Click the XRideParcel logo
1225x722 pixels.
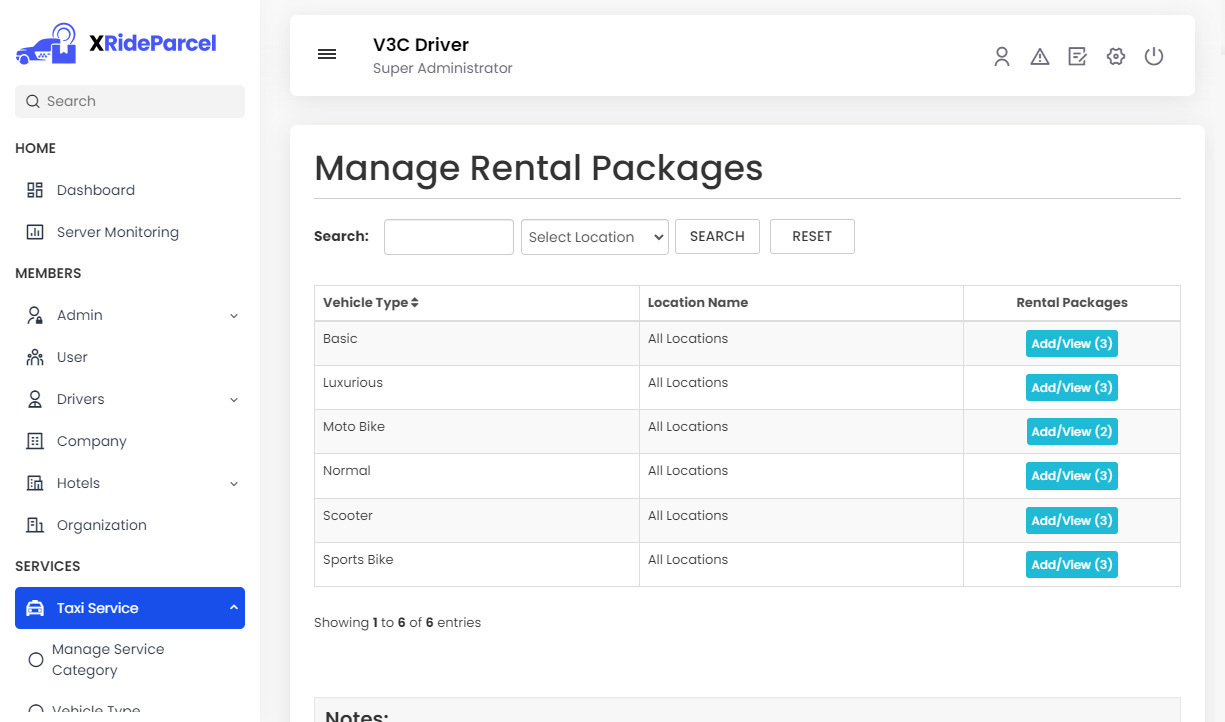tap(116, 44)
